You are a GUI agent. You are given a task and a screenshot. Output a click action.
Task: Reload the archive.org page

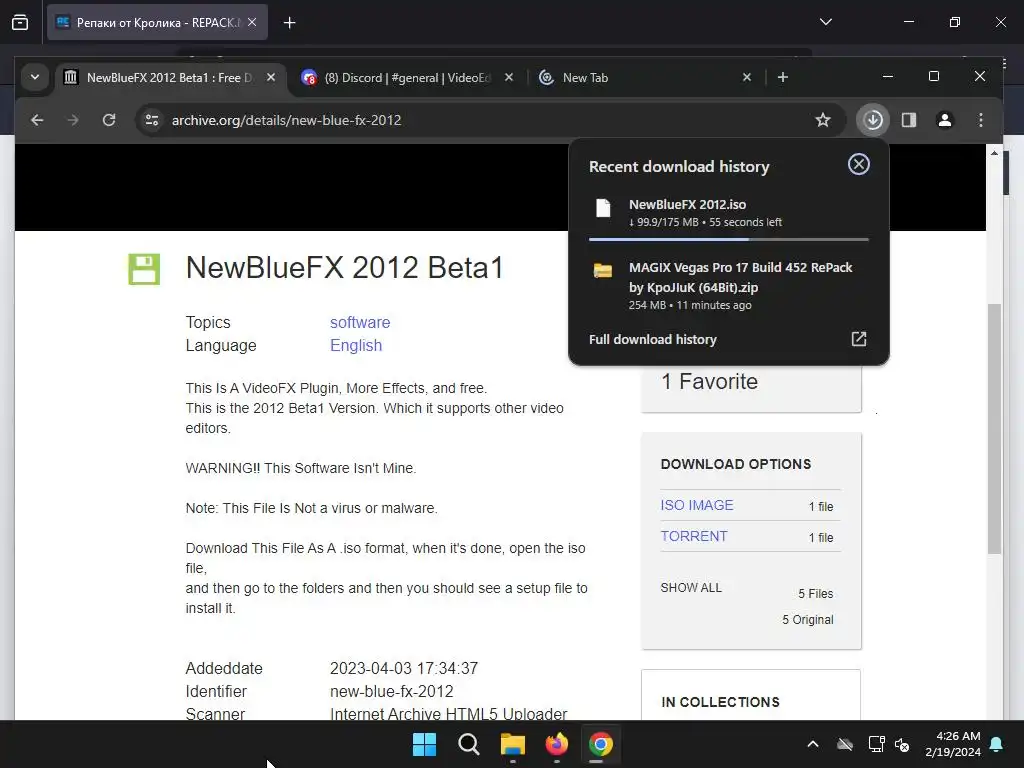[109, 120]
